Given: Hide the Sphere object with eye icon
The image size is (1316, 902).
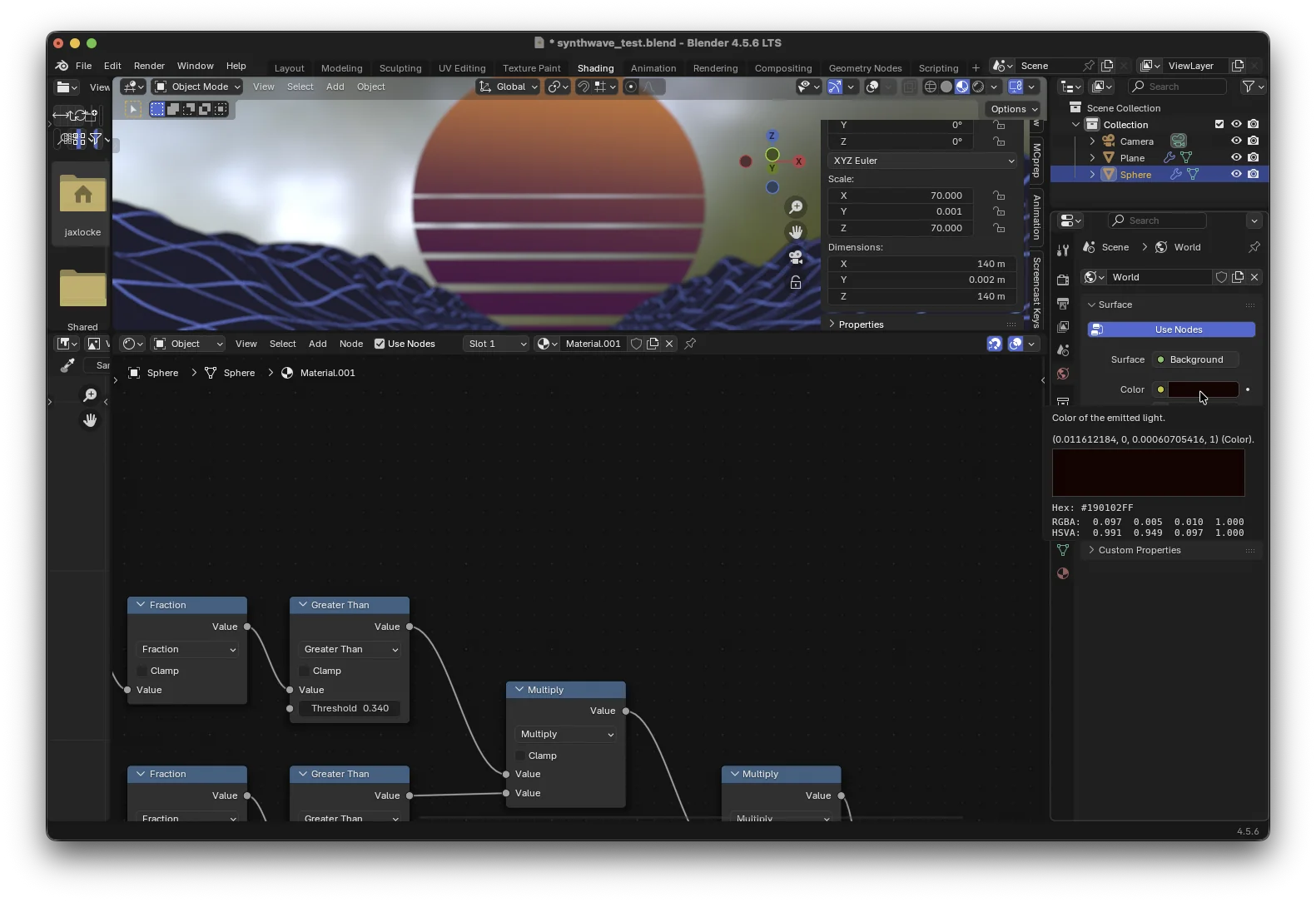Looking at the screenshot, I should coord(1236,174).
